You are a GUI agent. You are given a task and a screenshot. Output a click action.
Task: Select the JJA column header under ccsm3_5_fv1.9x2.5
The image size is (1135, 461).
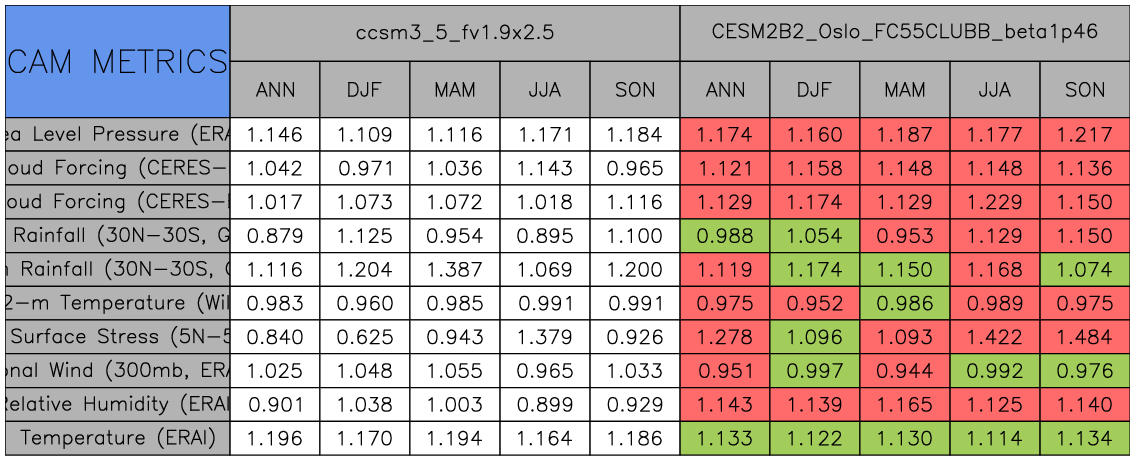(545, 90)
